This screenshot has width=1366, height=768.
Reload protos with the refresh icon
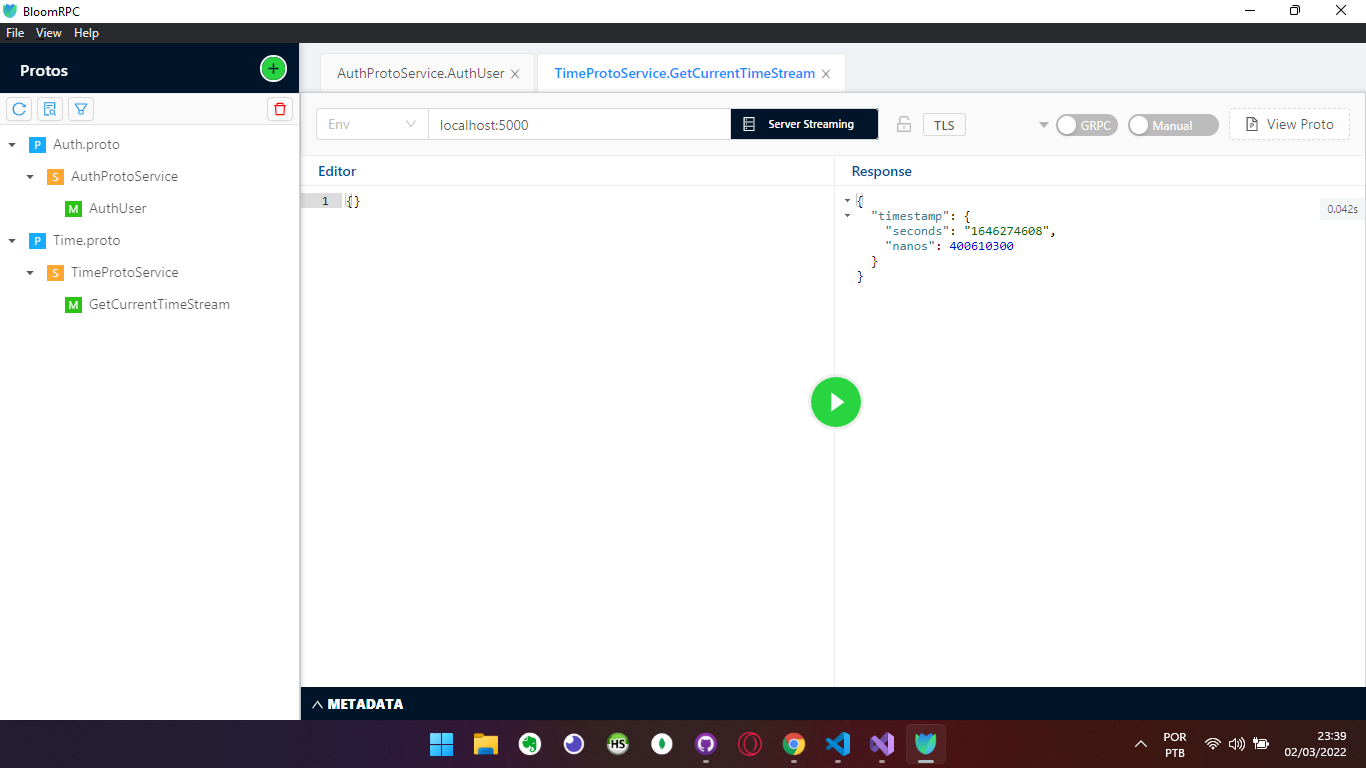pyautogui.click(x=19, y=109)
